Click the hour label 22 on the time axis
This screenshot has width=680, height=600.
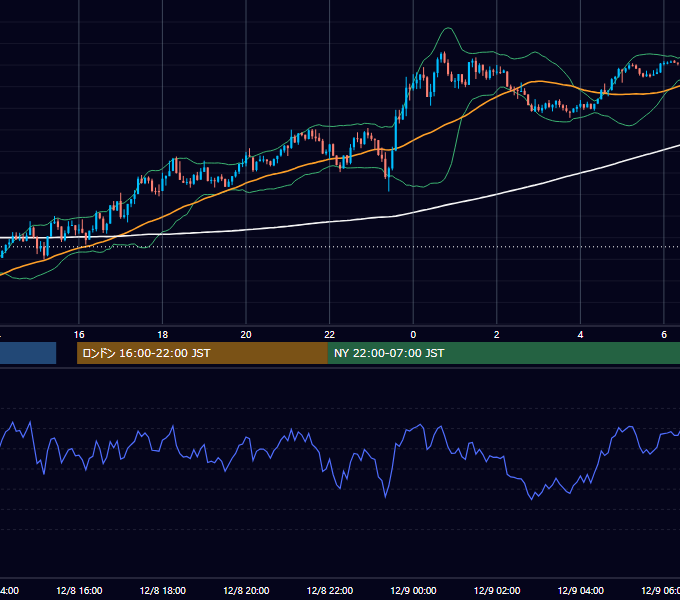click(330, 335)
